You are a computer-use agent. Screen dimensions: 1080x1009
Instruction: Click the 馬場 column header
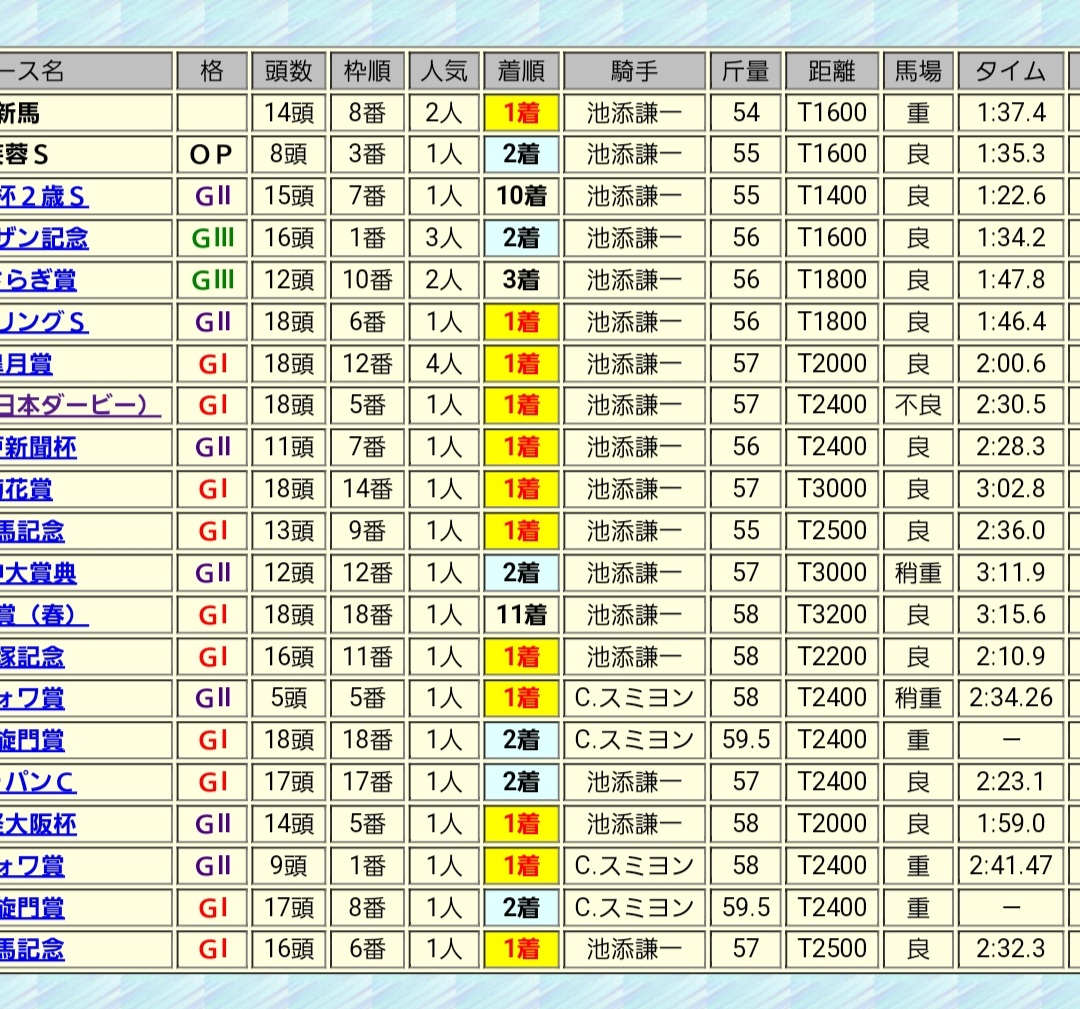click(x=918, y=71)
